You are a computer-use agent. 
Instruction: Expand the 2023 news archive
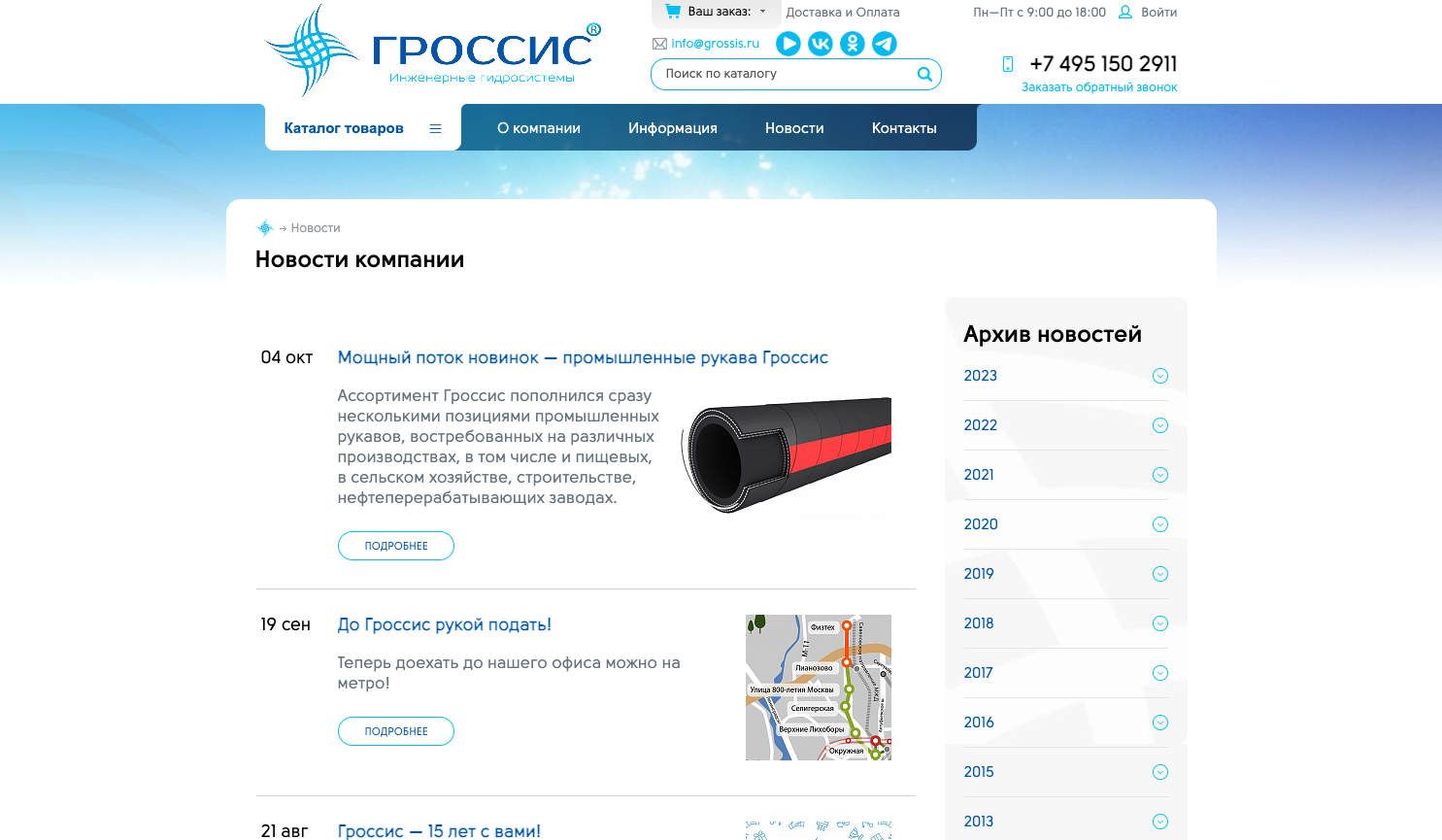pyautogui.click(x=1159, y=376)
